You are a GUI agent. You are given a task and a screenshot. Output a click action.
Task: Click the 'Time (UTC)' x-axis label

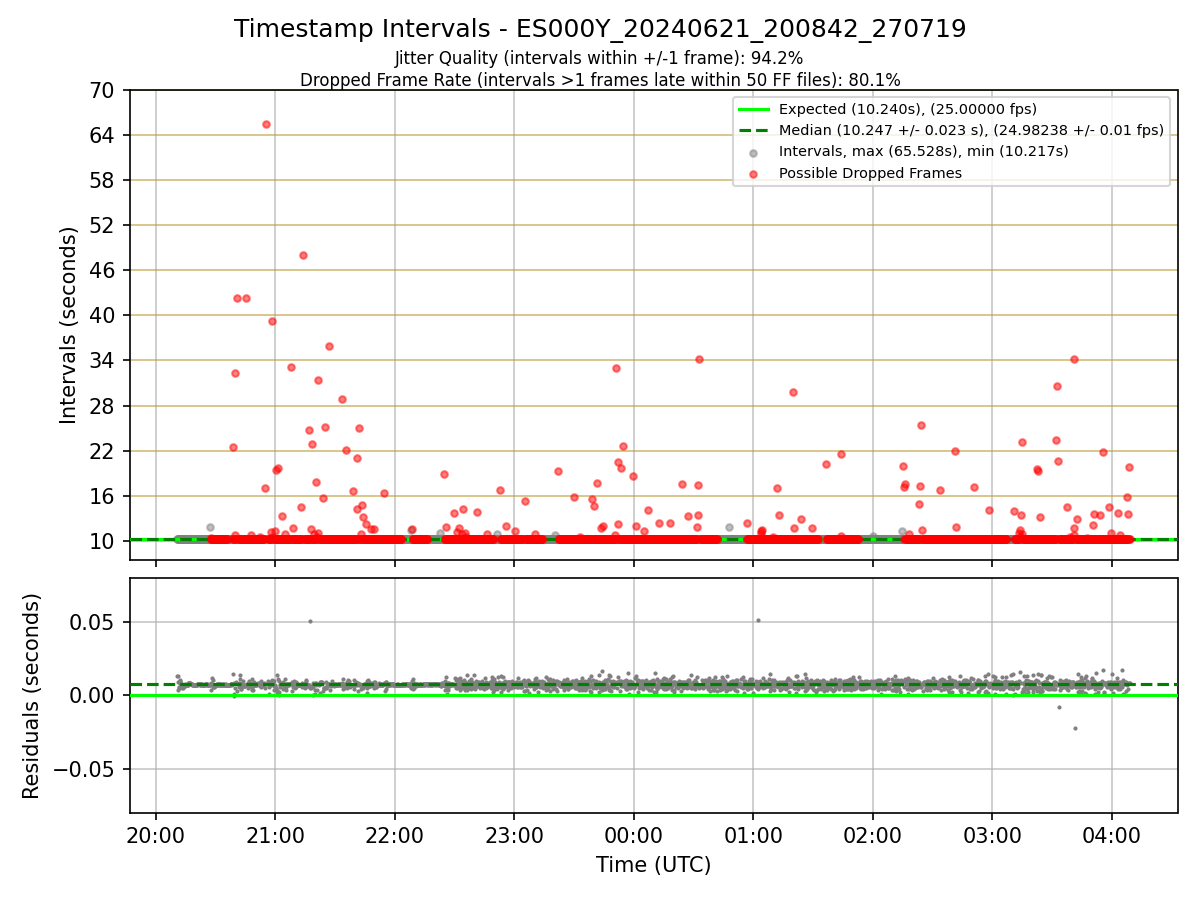pyautogui.click(x=653, y=865)
